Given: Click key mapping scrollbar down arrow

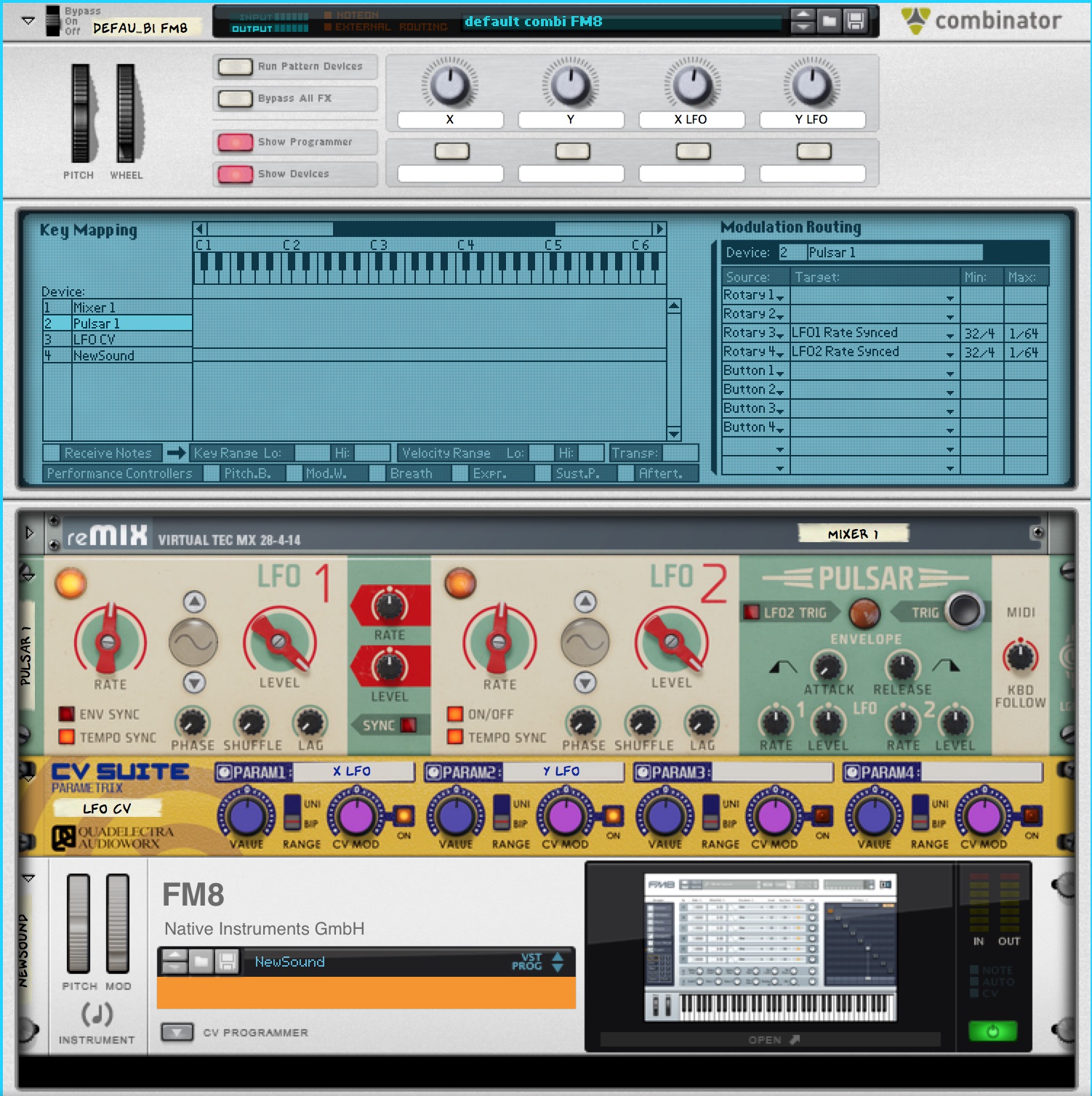Looking at the screenshot, I should pos(674,434).
